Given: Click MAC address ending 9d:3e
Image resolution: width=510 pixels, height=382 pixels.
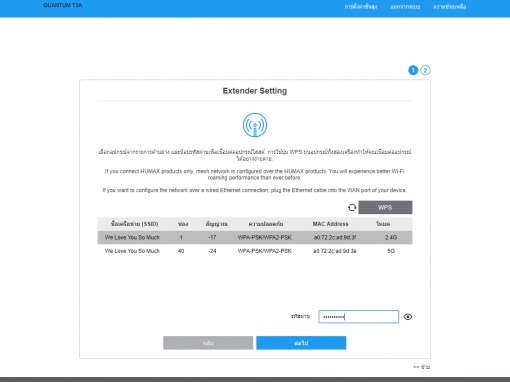Looking at the screenshot, I should pyautogui.click(x=335, y=251).
